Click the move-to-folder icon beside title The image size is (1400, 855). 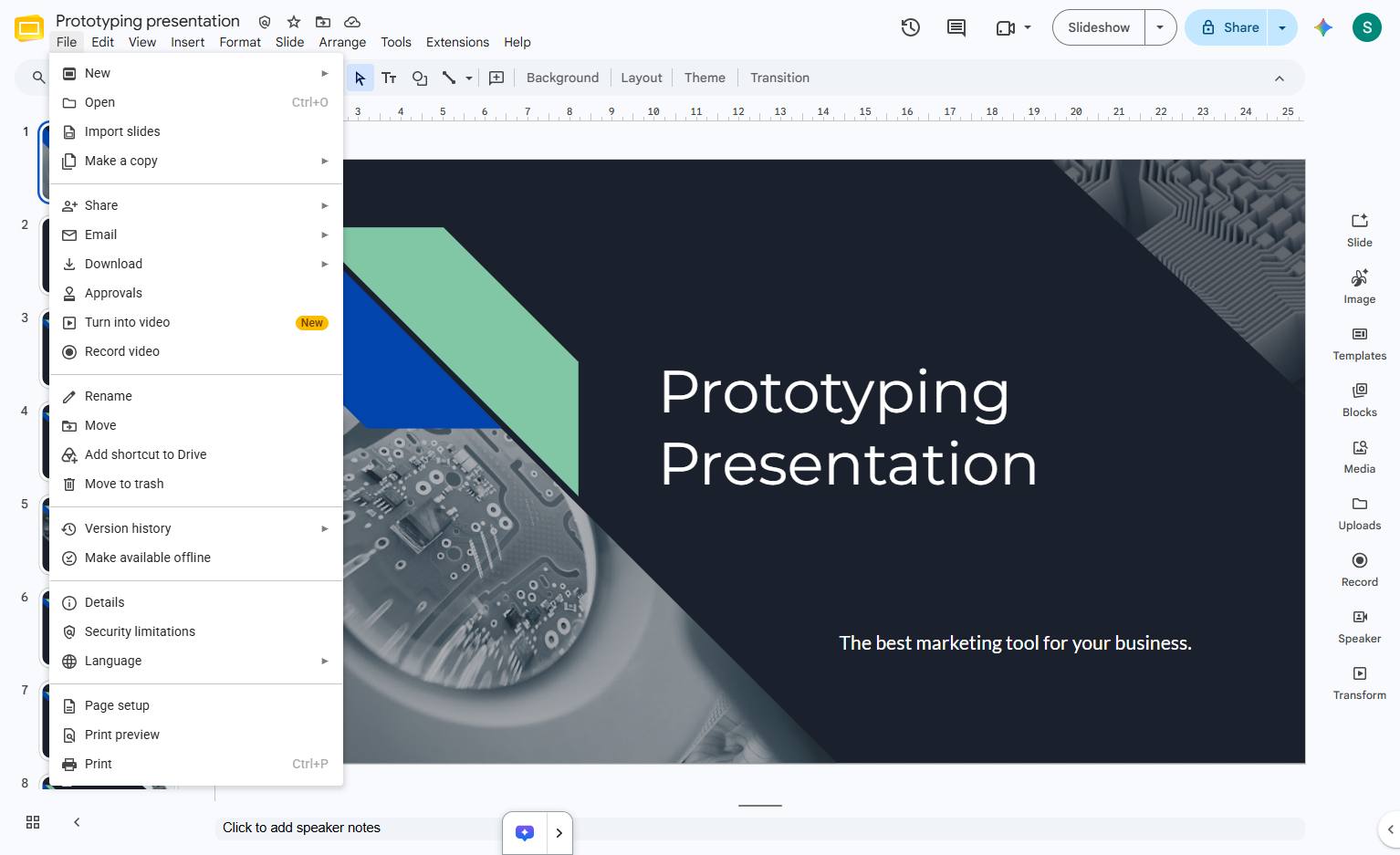click(x=323, y=21)
